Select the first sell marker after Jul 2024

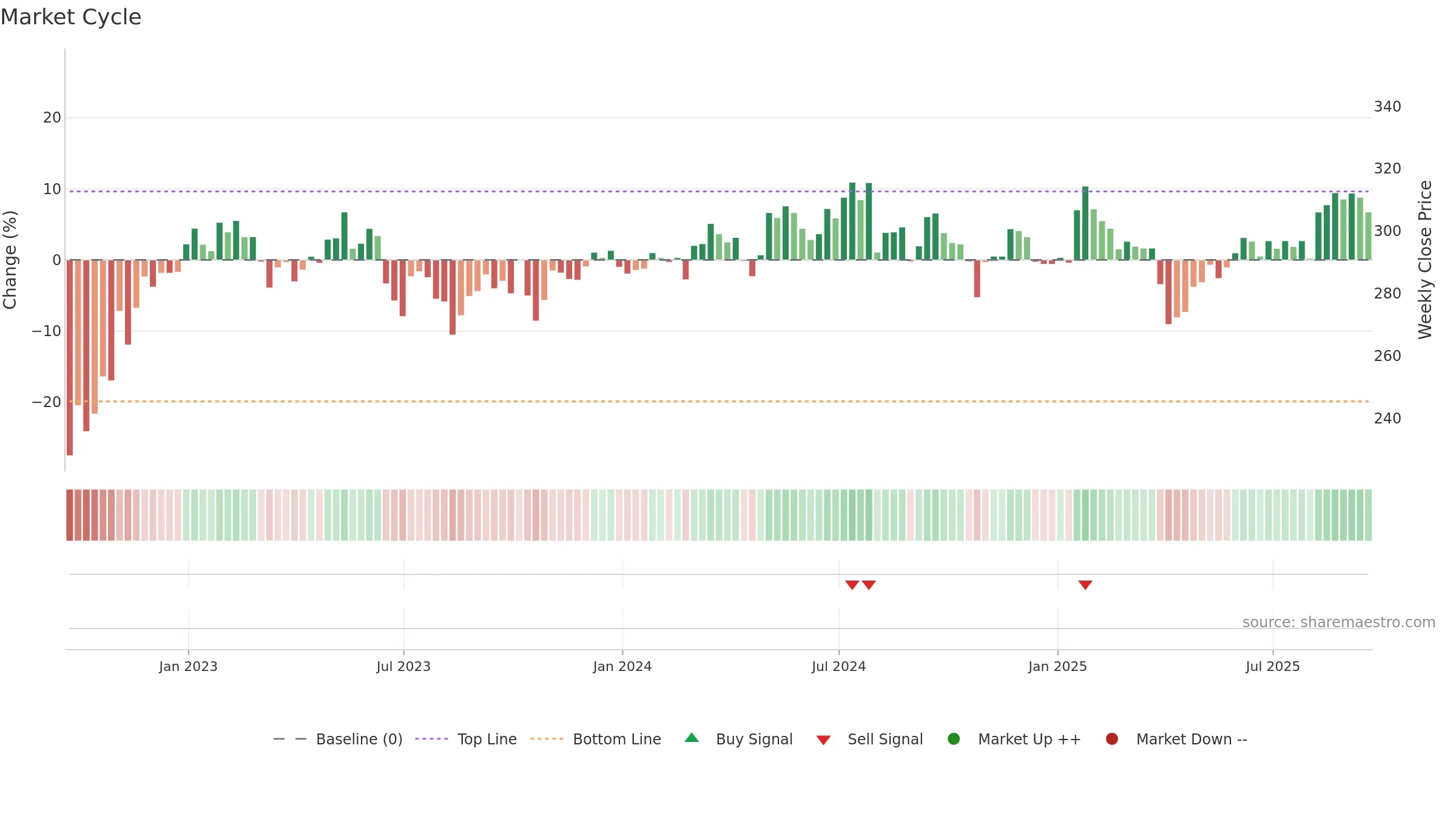[852, 585]
